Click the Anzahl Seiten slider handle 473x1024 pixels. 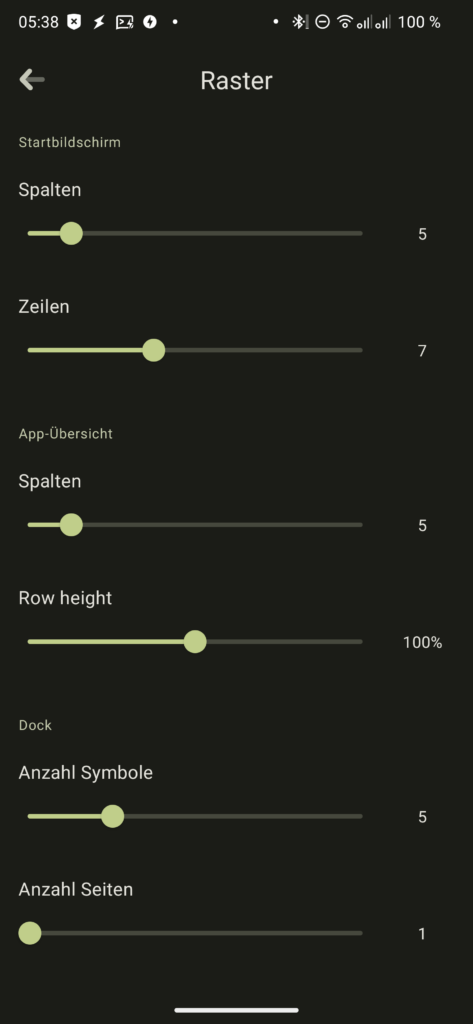29,933
